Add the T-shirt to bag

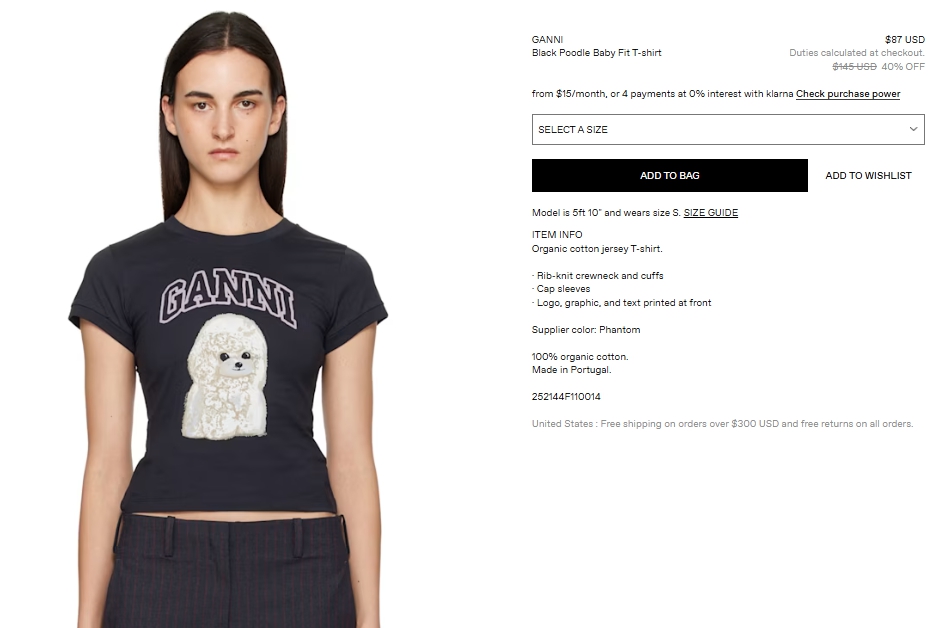pyautogui.click(x=669, y=175)
